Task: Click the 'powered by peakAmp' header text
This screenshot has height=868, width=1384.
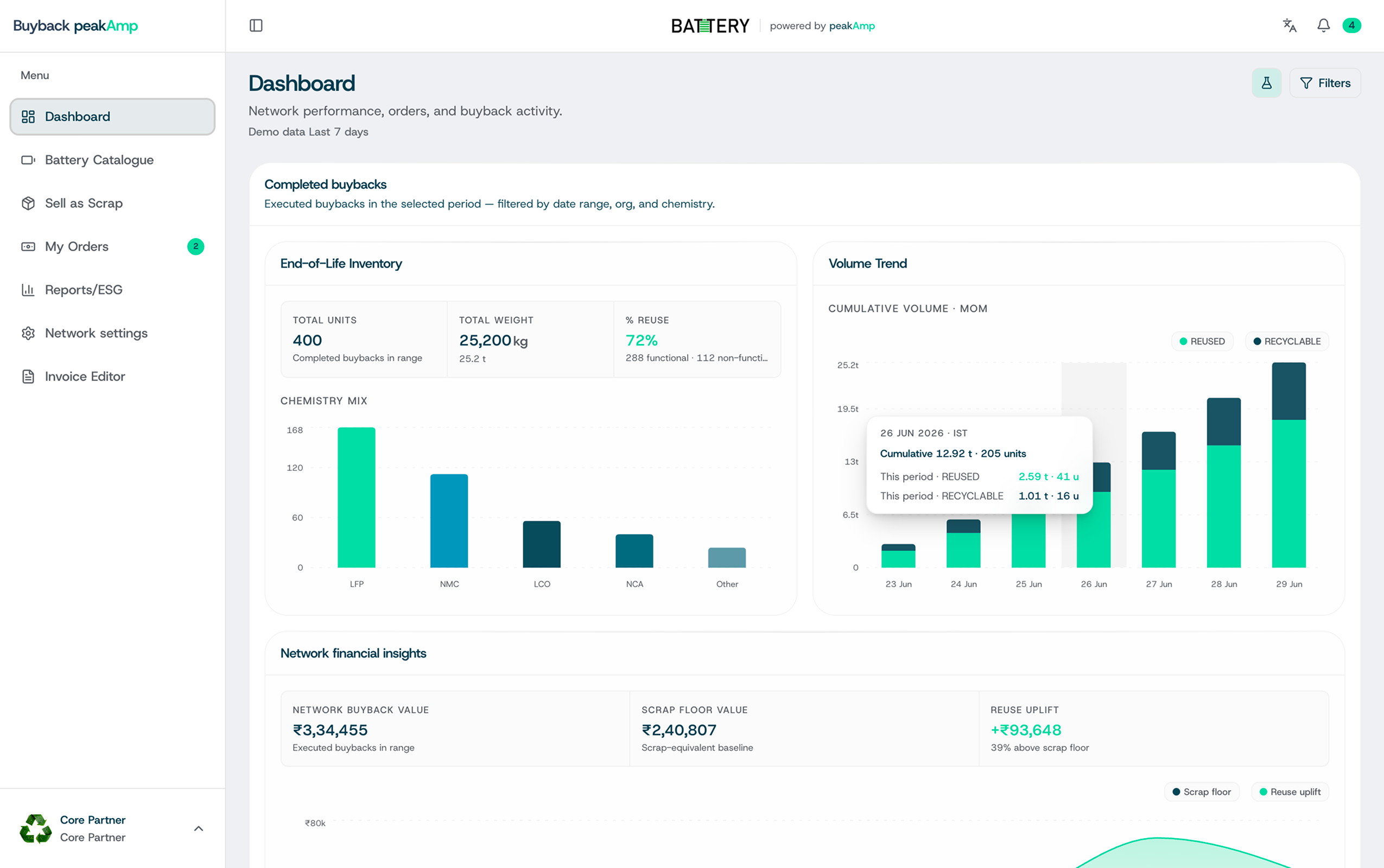Action: pyautogui.click(x=822, y=26)
